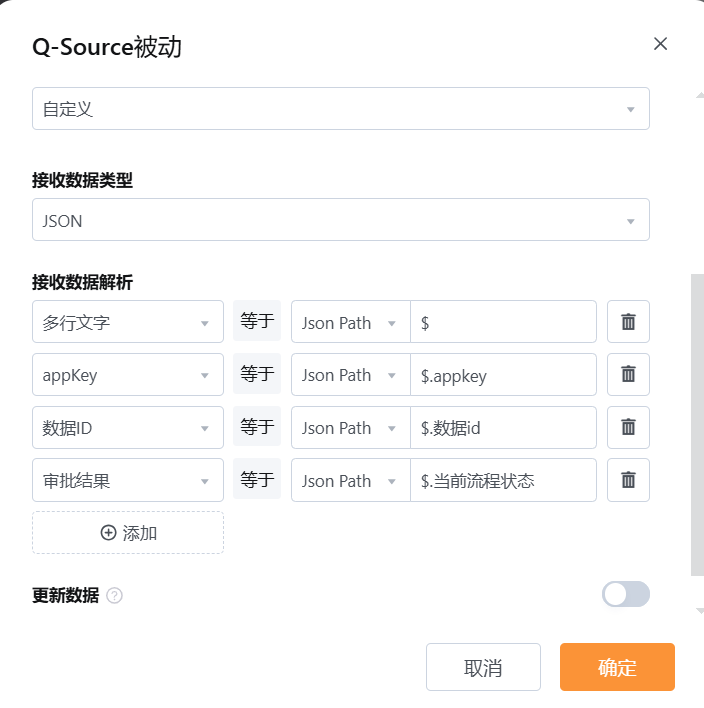The width and height of the screenshot is (704, 708).
Task: Open Json Path dropdown in appKey row
Action: [351, 374]
